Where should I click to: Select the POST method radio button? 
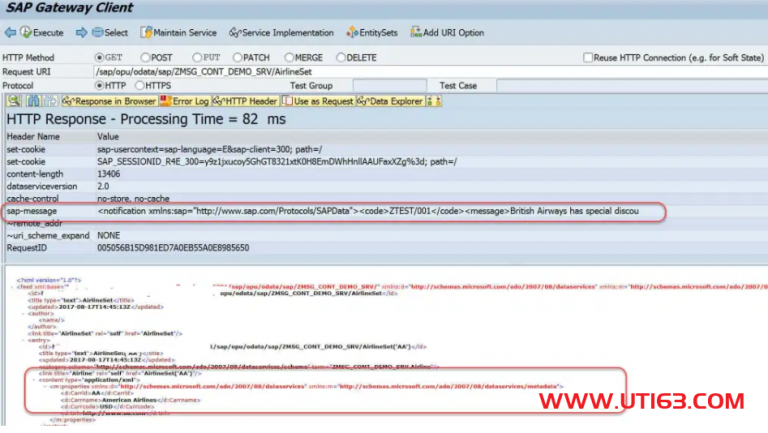(x=147, y=58)
